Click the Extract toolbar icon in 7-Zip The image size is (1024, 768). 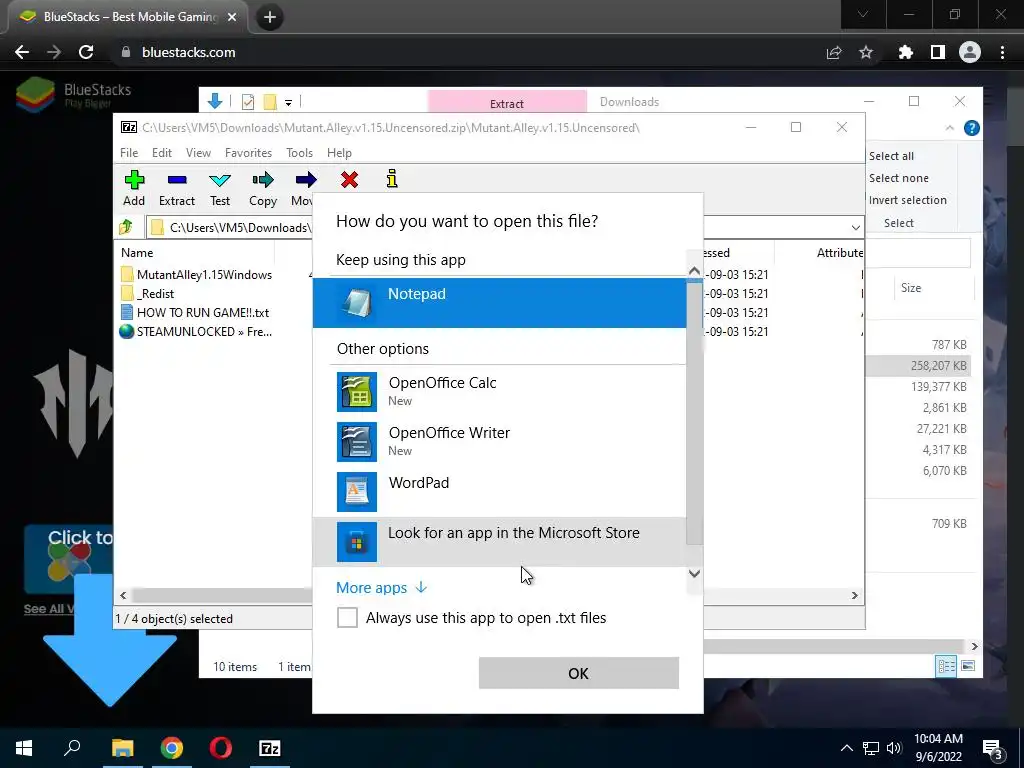pyautogui.click(x=177, y=188)
